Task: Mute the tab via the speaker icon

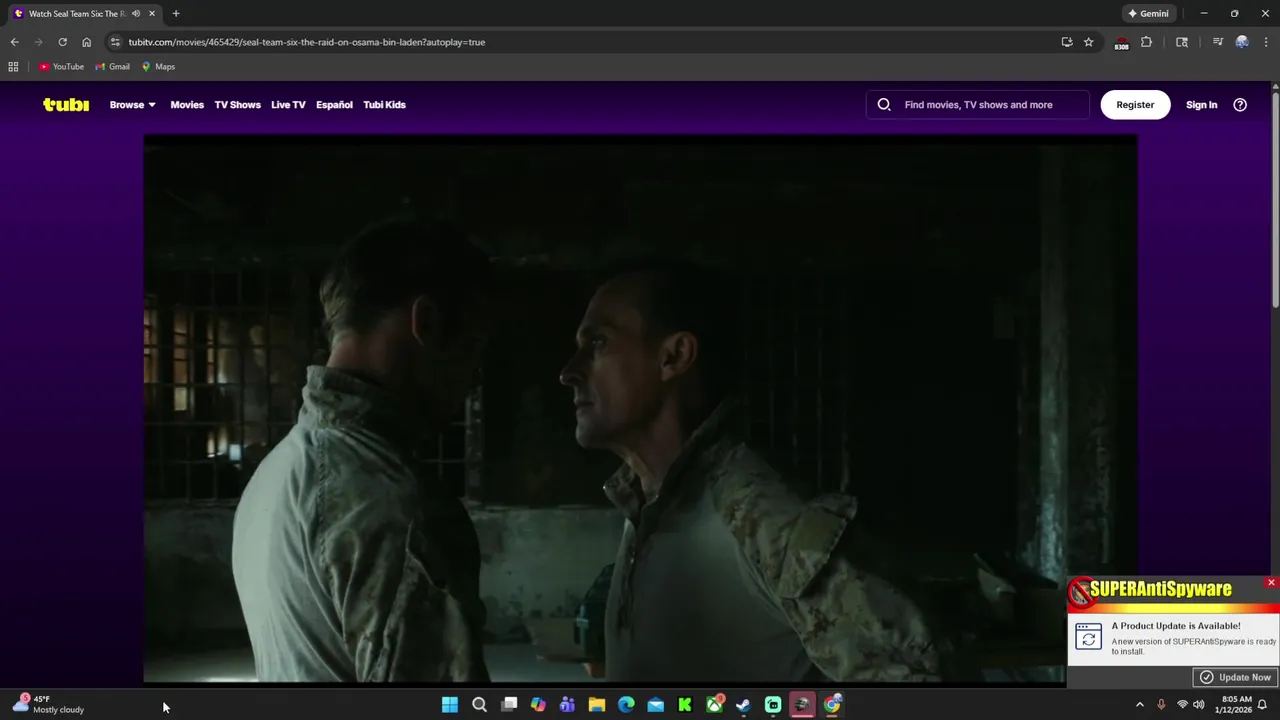Action: pyautogui.click(x=136, y=13)
